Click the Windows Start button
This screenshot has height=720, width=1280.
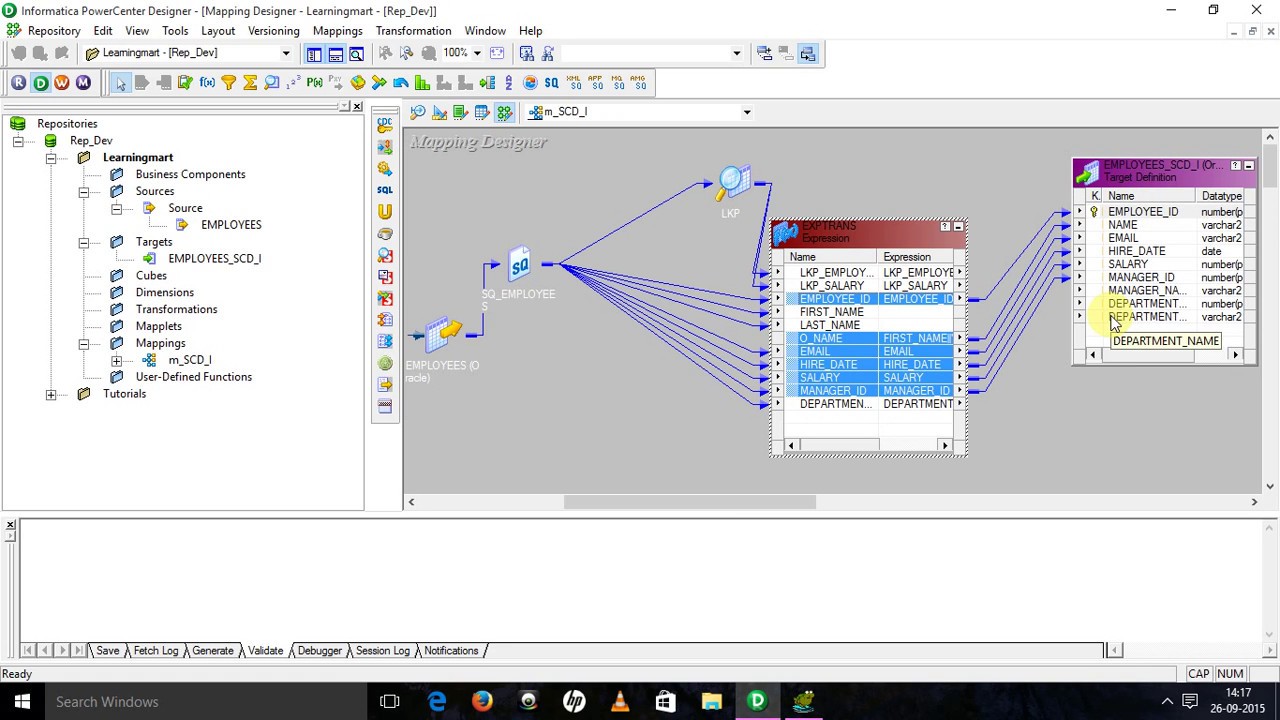(22, 702)
